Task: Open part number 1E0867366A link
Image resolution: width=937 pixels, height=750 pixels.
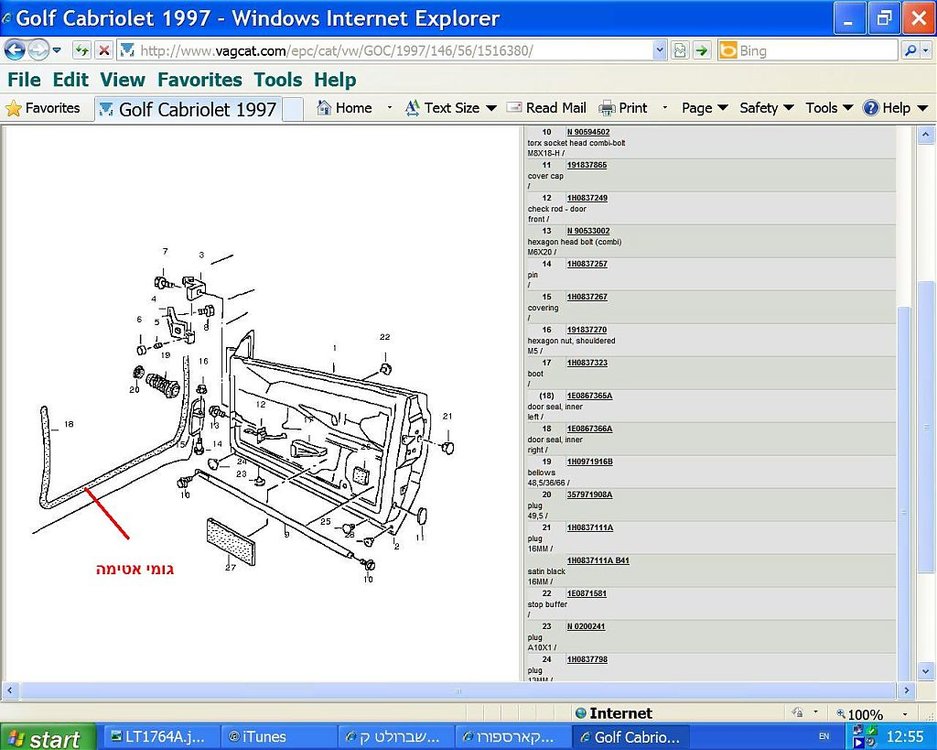Action: pyautogui.click(x=589, y=428)
